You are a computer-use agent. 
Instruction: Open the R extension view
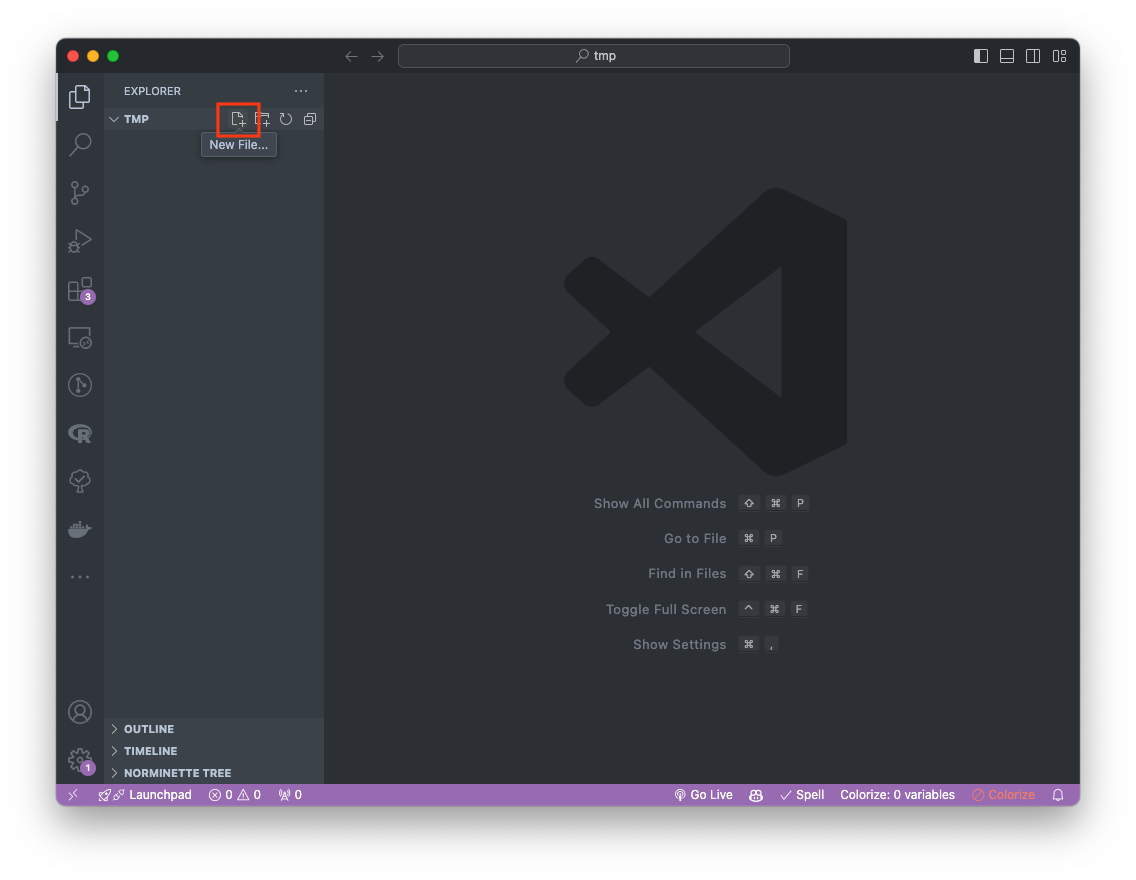(80, 433)
